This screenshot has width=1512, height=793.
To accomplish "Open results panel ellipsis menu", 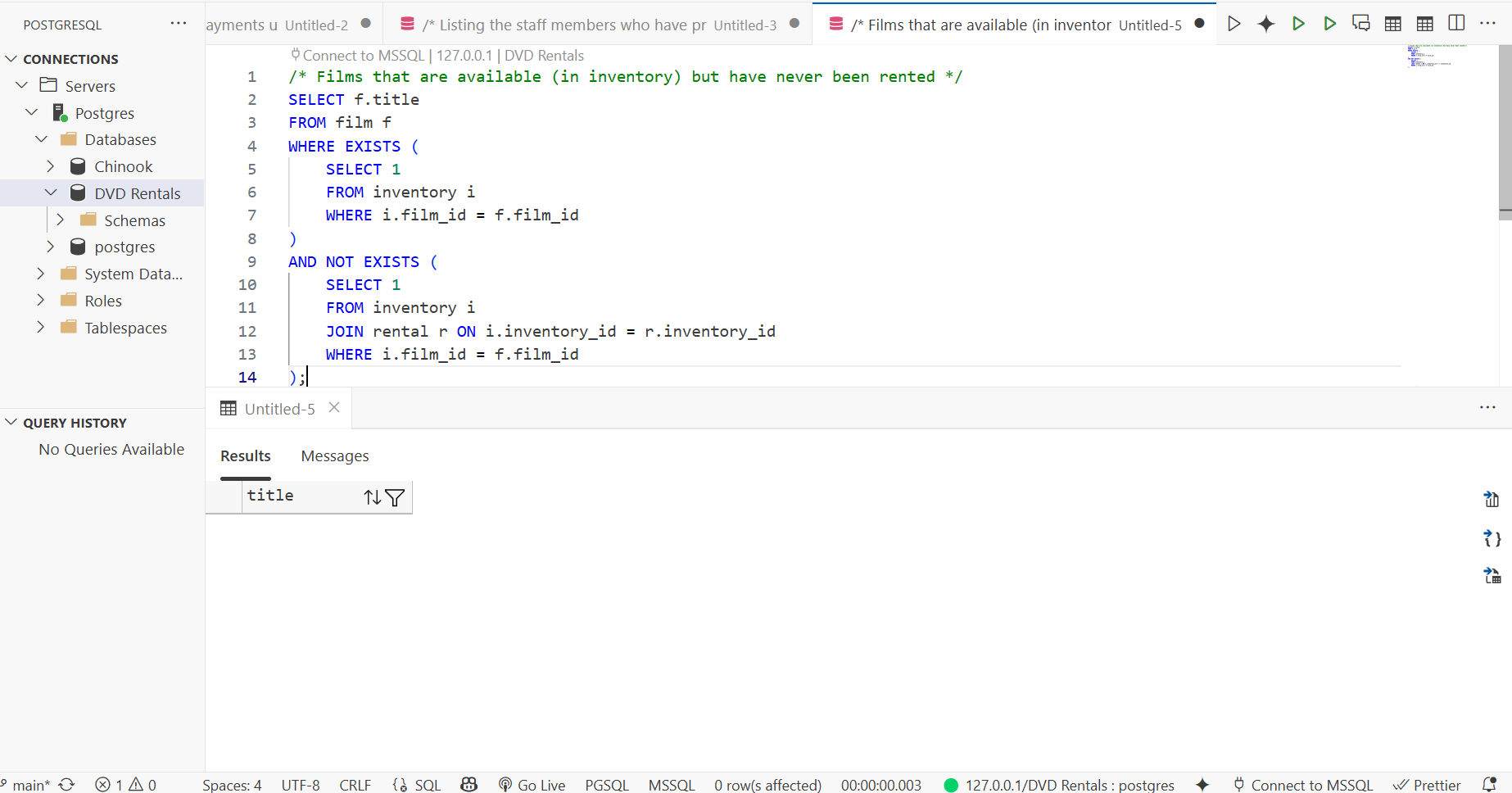I will point(1488,407).
